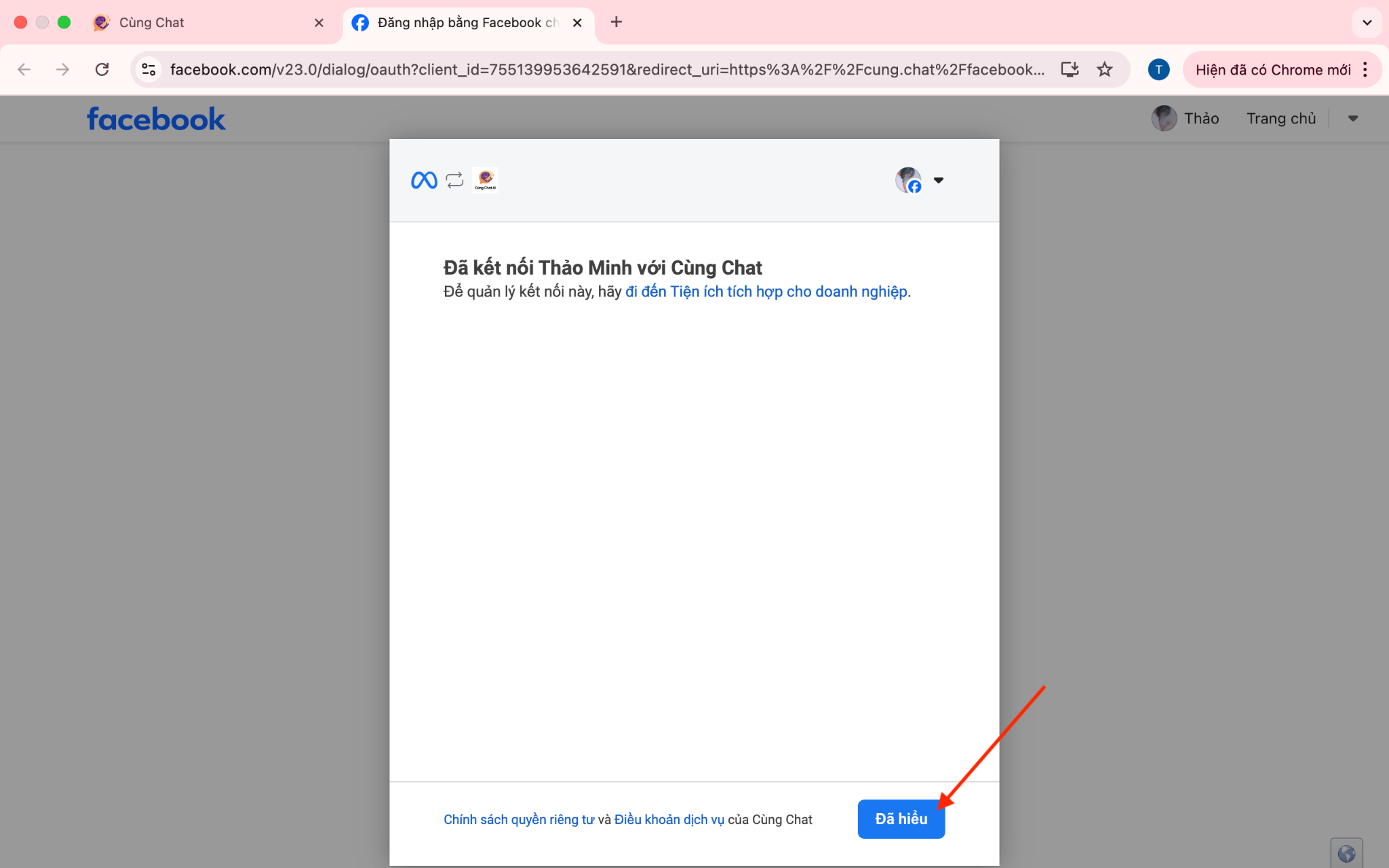Open Chrome profile avatar T

tap(1158, 69)
